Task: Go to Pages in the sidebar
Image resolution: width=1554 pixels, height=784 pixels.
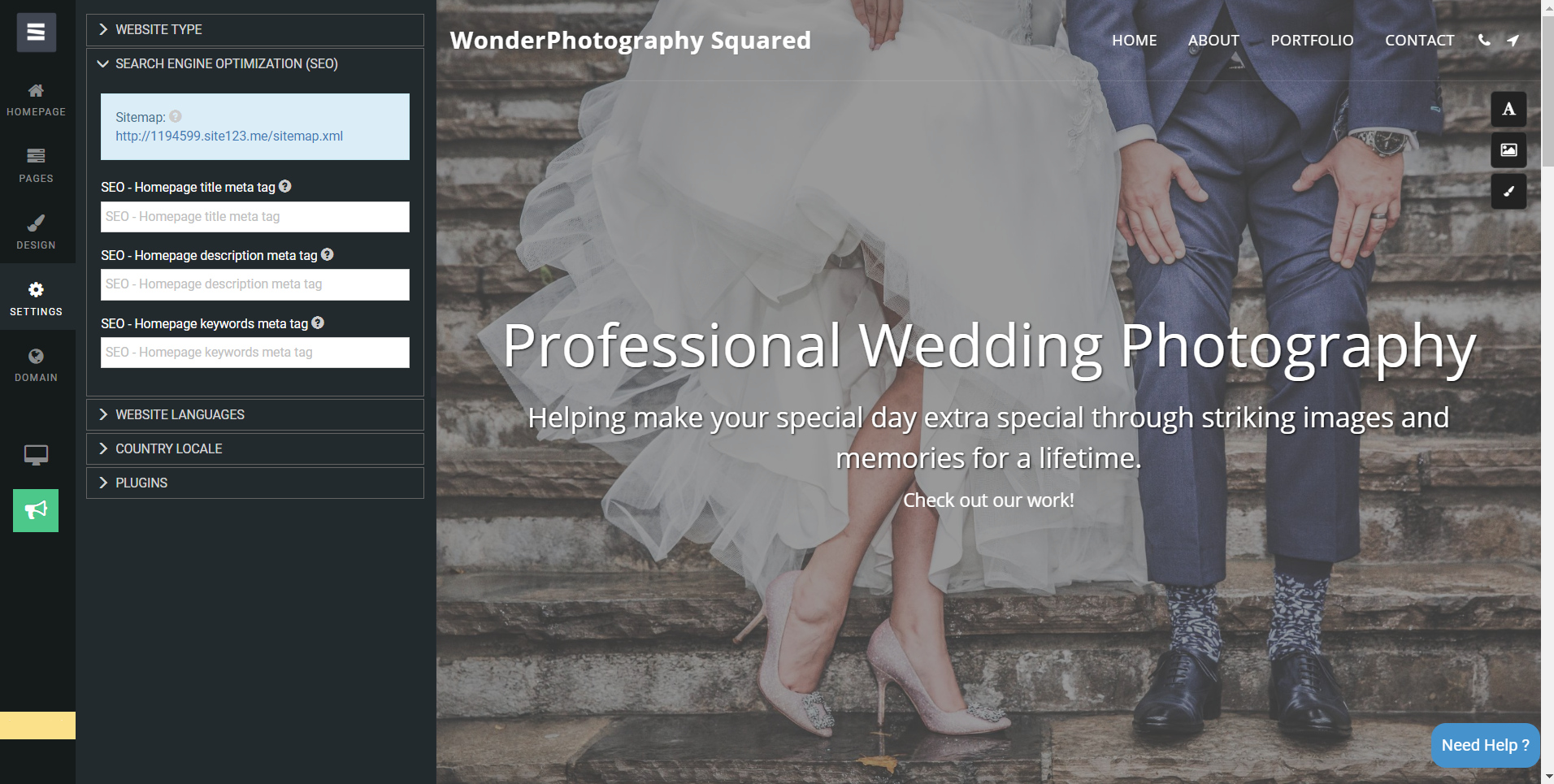Action: coord(36,164)
